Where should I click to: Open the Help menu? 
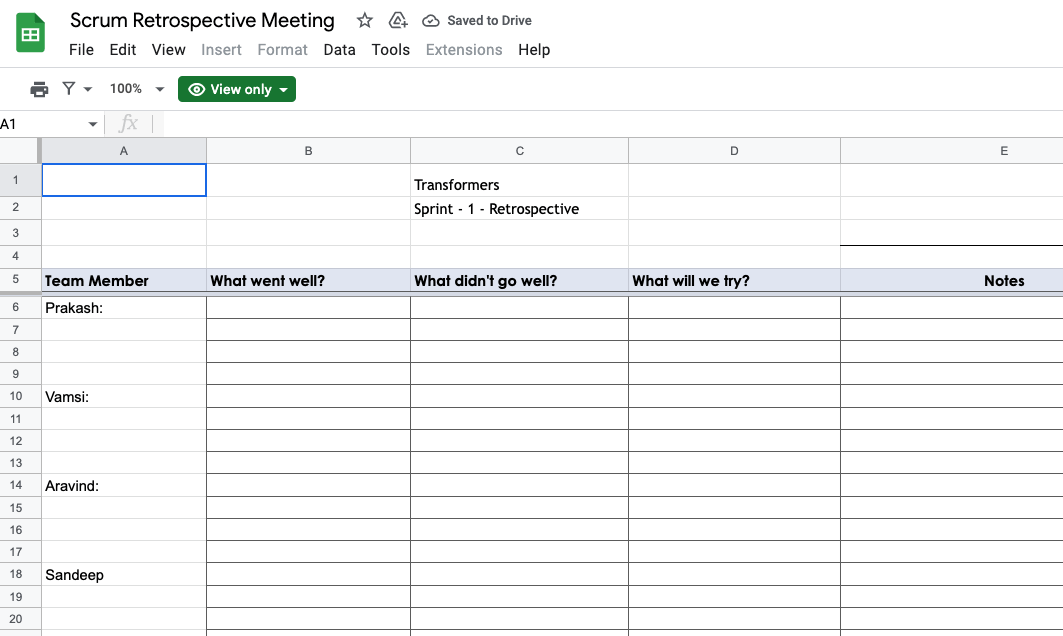coord(534,50)
